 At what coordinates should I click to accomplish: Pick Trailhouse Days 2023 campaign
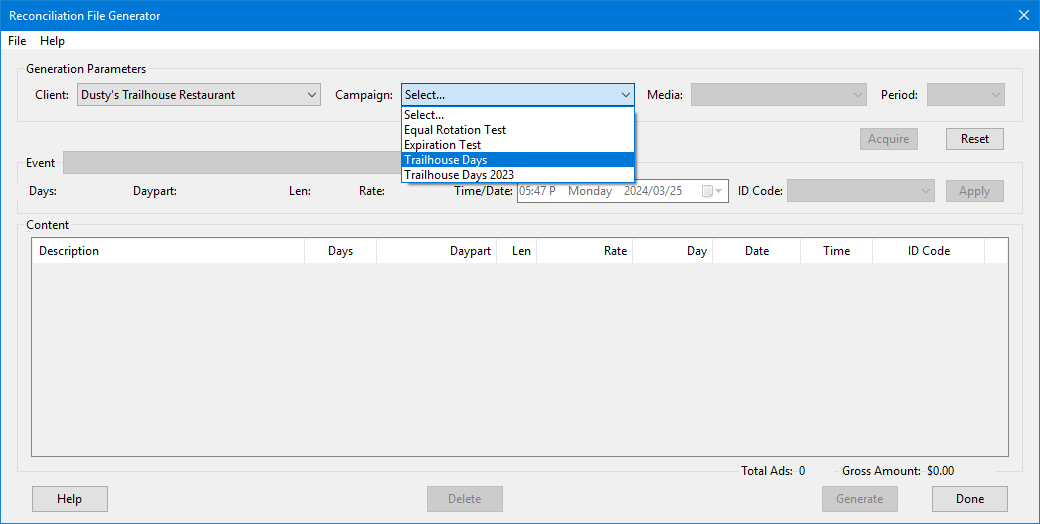pyautogui.click(x=459, y=175)
